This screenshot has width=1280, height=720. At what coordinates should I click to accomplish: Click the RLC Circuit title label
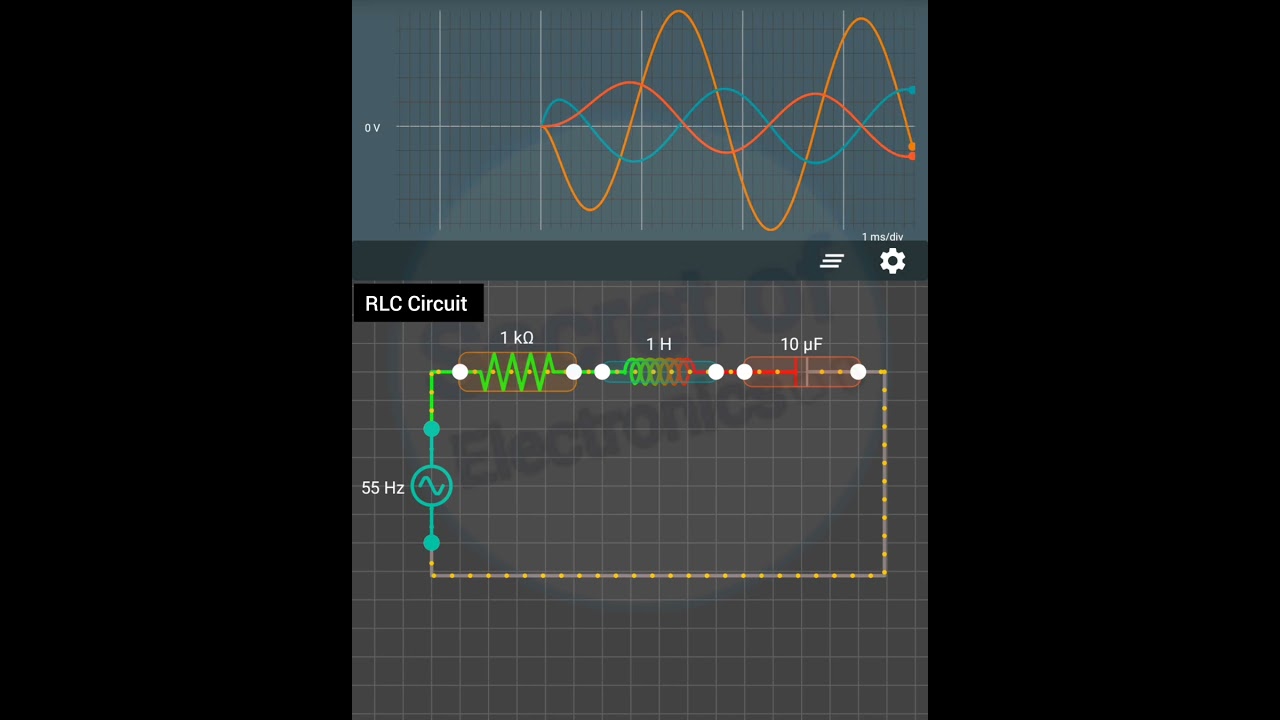click(416, 304)
